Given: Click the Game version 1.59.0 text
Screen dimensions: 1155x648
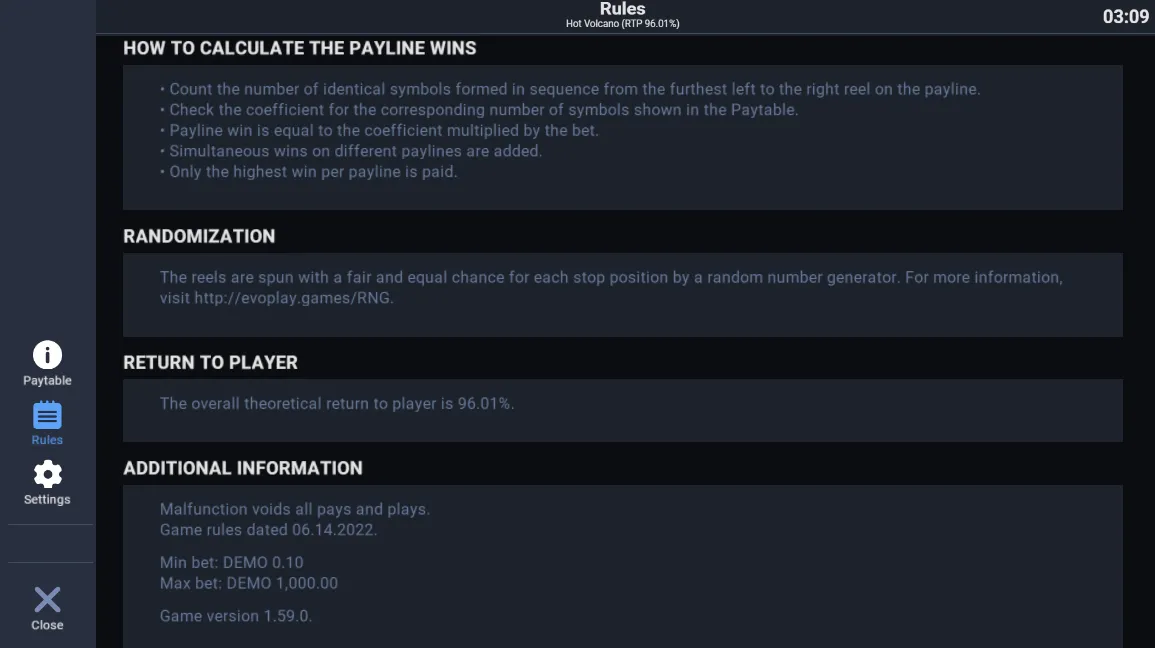Looking at the screenshot, I should (x=236, y=616).
